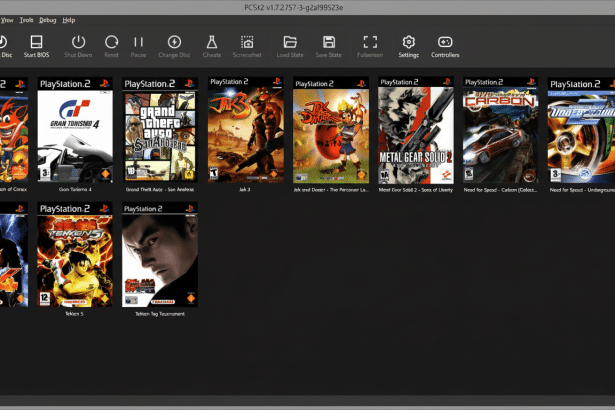Open the View menu
The width and height of the screenshot is (615, 410).
coord(7,20)
